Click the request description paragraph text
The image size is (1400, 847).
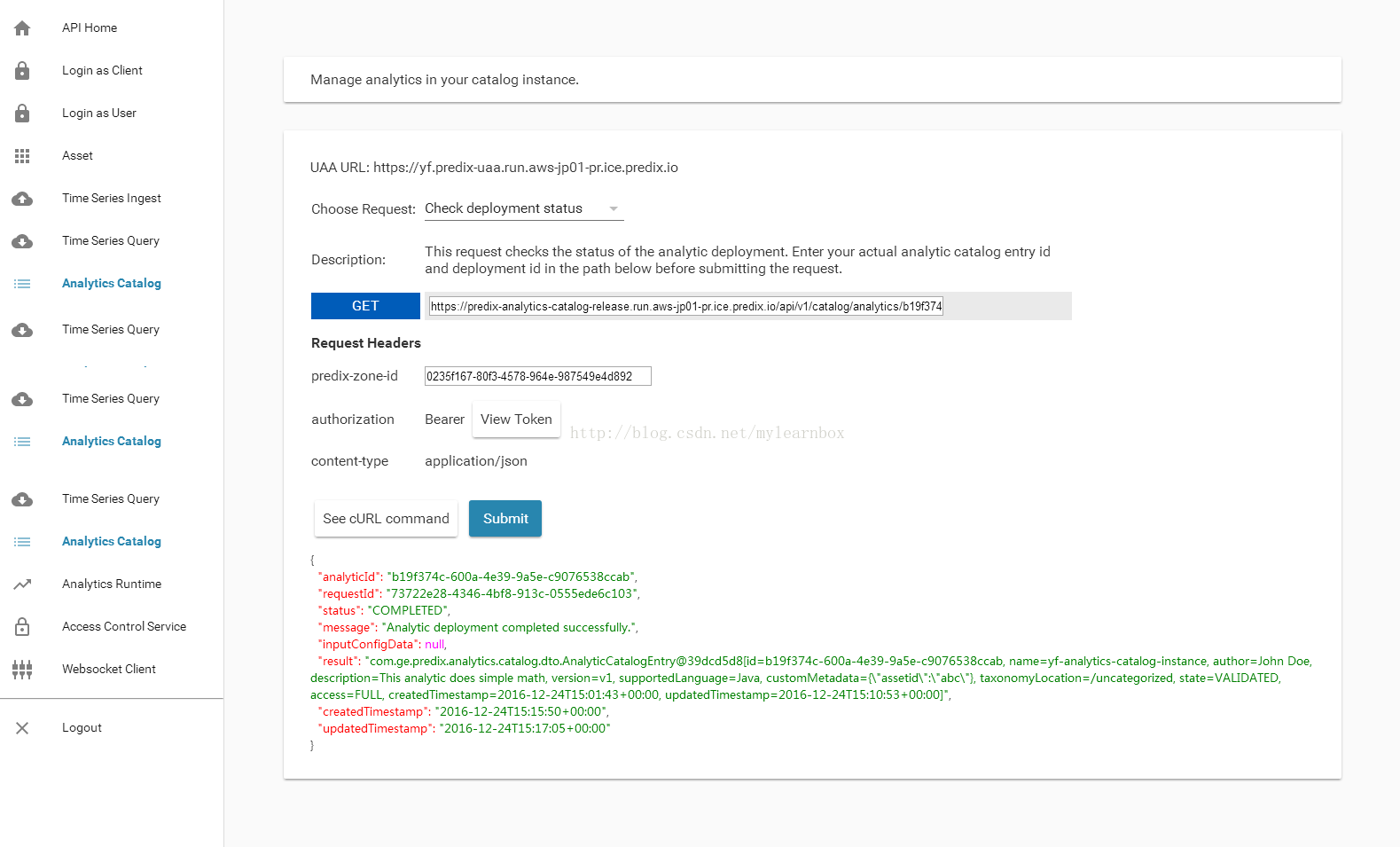click(x=738, y=260)
